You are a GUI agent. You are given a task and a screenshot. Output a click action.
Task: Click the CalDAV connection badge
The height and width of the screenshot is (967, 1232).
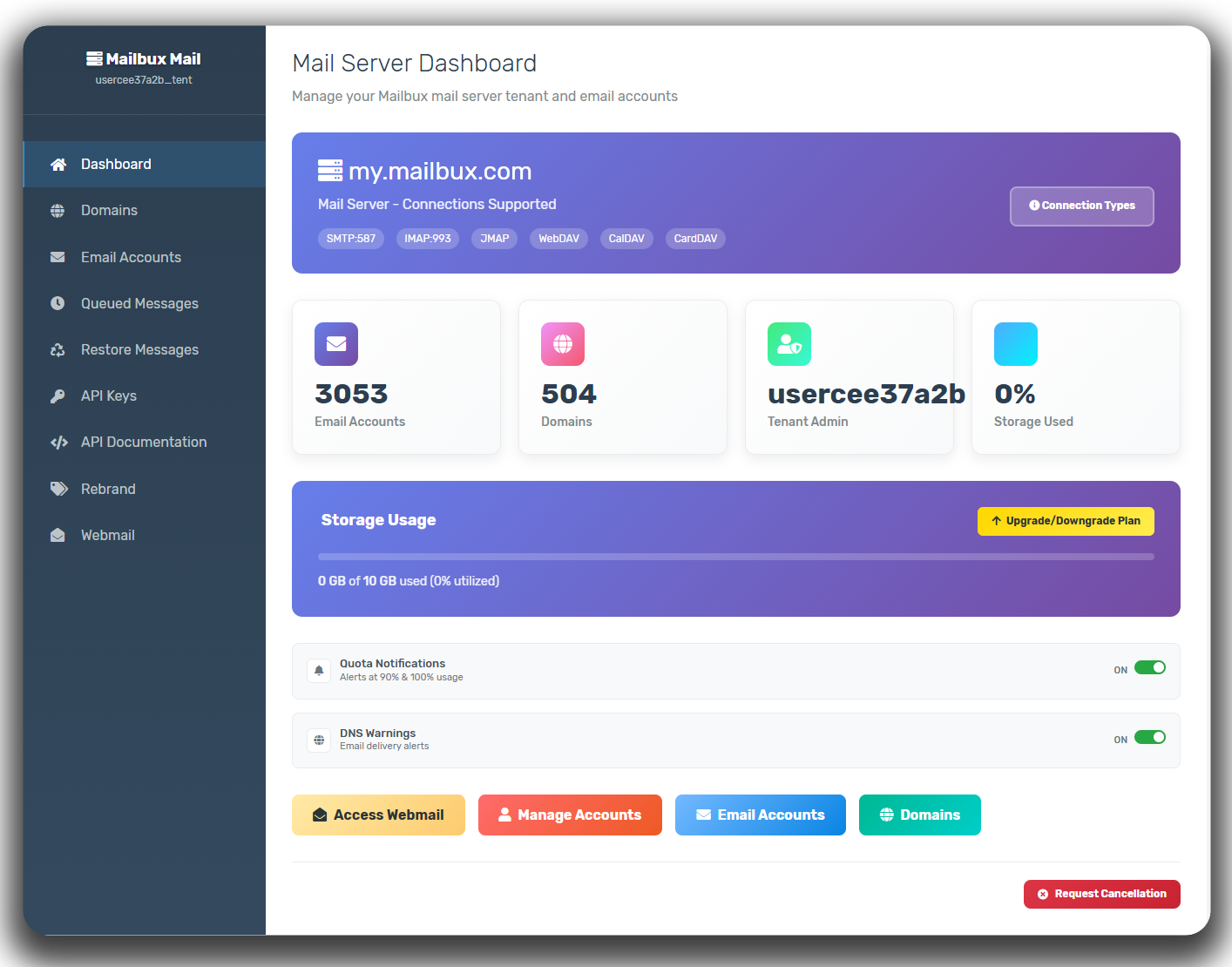pyautogui.click(x=626, y=239)
